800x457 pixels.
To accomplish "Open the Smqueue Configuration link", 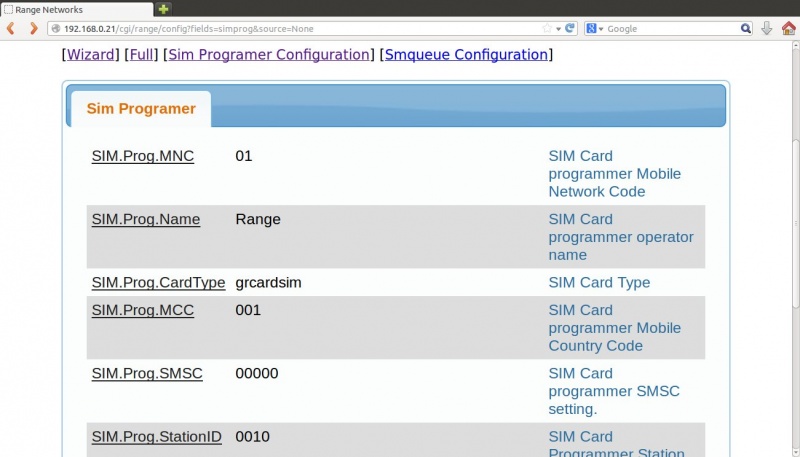I will click(466, 55).
